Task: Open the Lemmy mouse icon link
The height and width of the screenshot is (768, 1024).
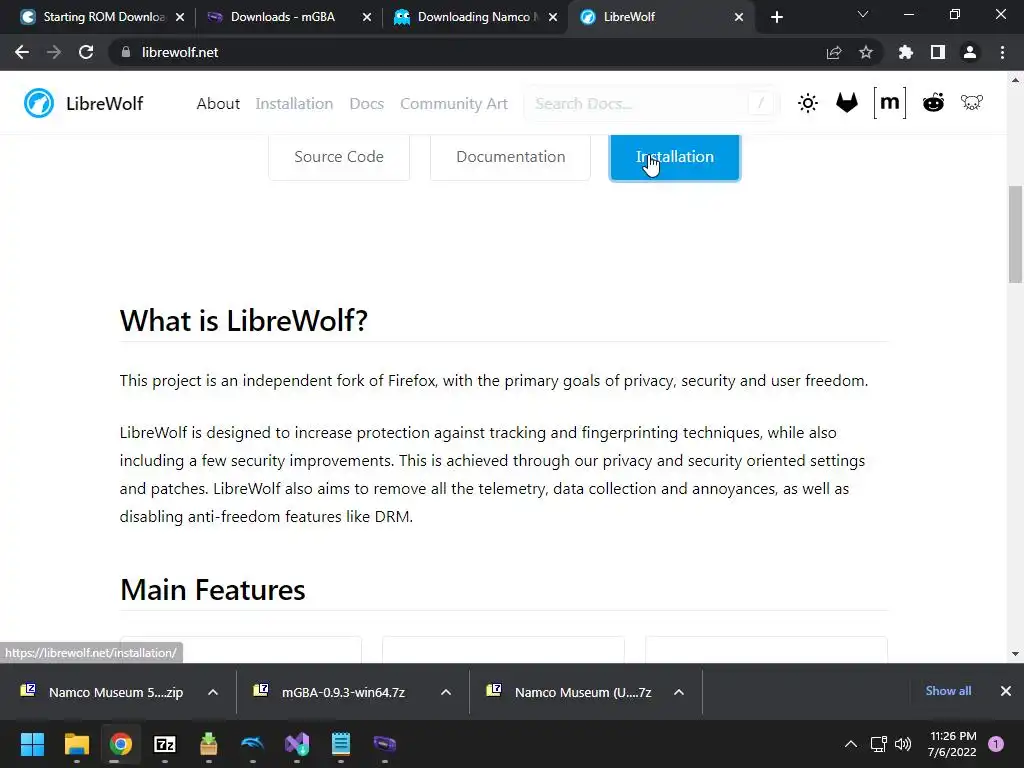Action: coord(972,103)
